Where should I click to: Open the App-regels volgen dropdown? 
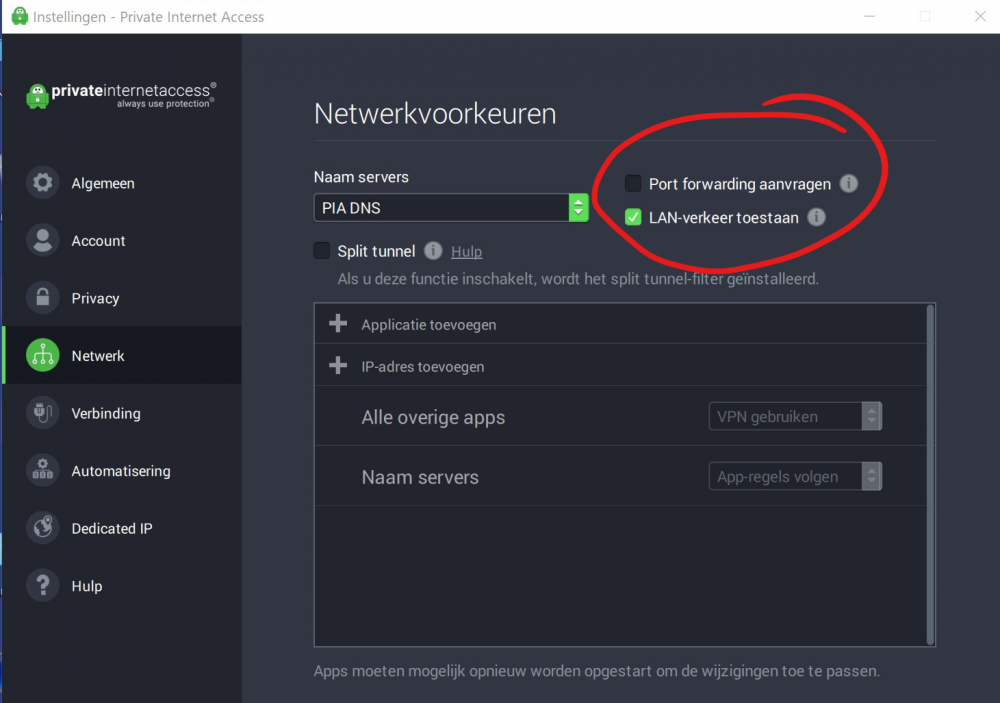pyautogui.click(x=794, y=477)
